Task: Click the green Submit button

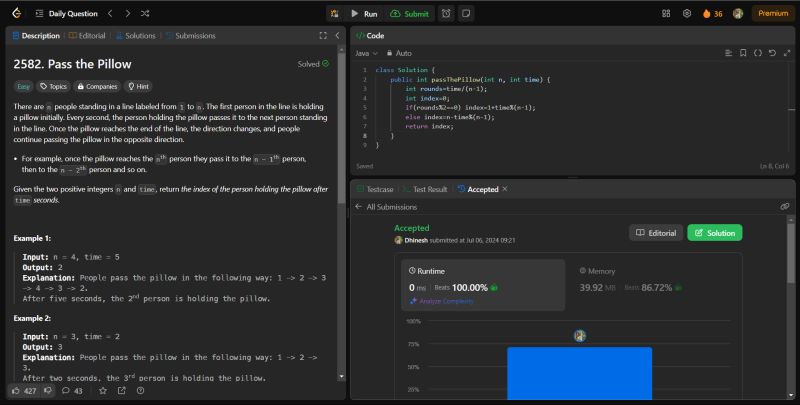Action: point(410,13)
